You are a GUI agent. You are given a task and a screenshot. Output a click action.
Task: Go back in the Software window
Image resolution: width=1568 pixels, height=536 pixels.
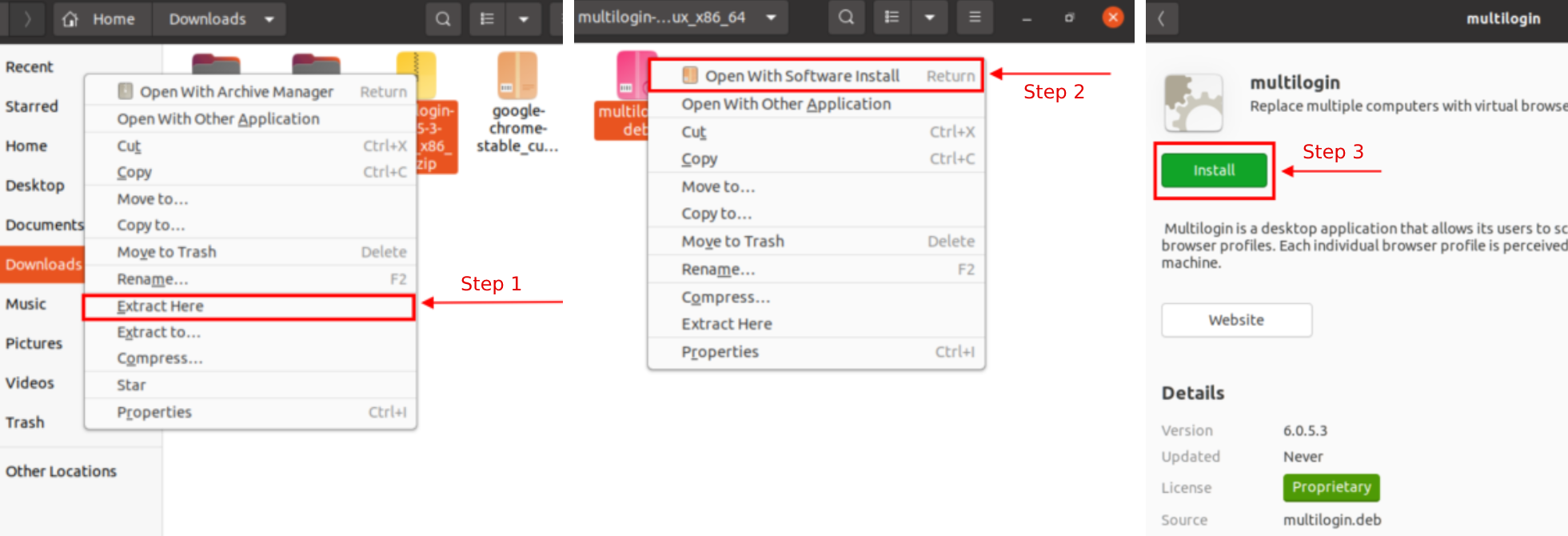1162,19
